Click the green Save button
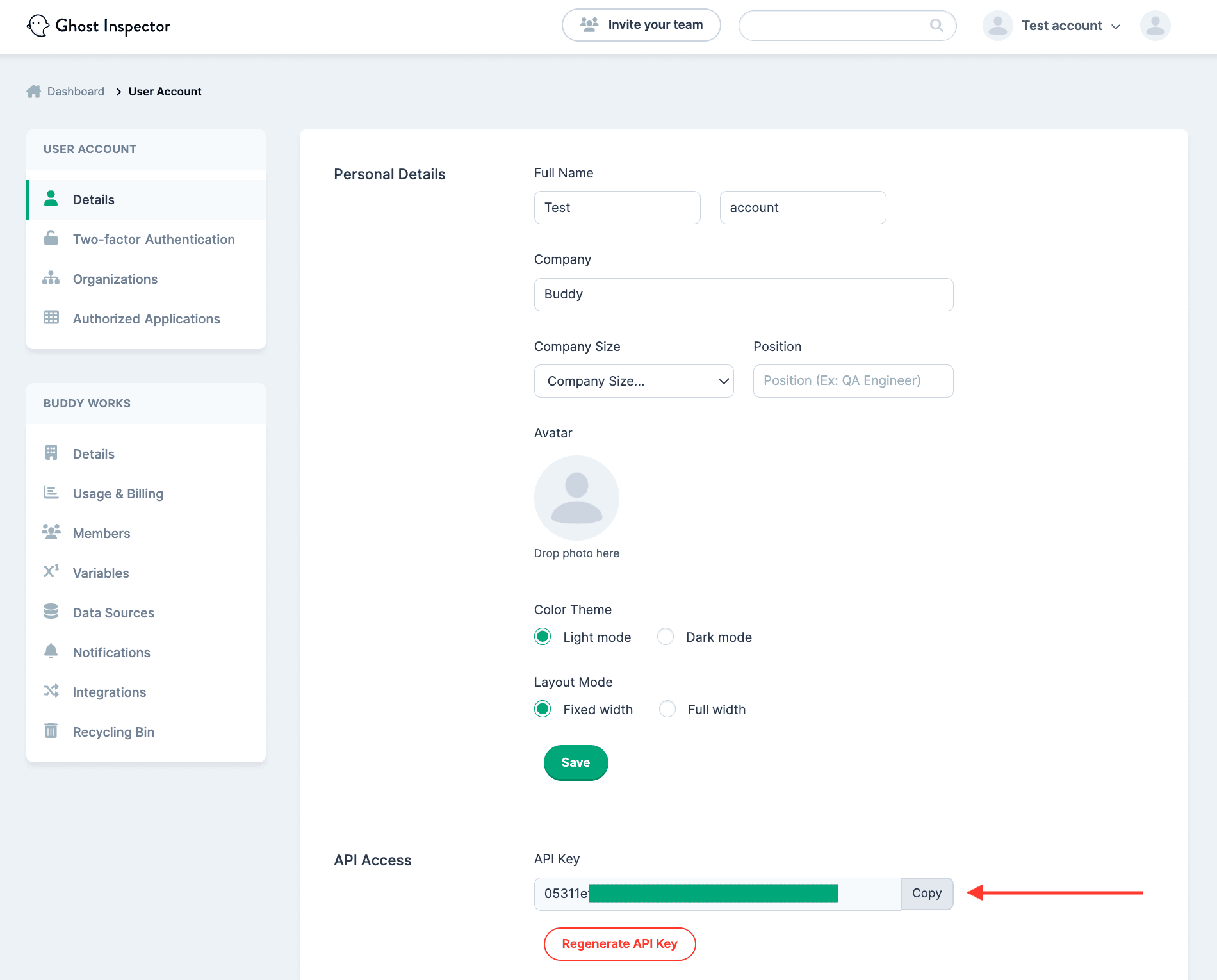Viewport: 1217px width, 980px height. [x=576, y=762]
